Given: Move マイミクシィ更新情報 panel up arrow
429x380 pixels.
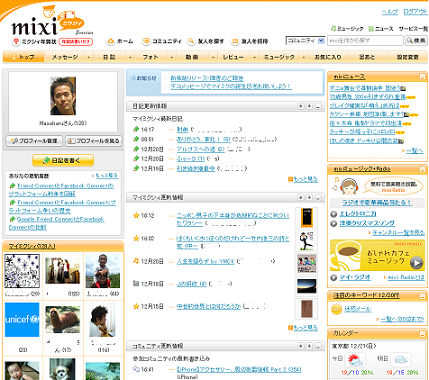Looking at the screenshot, I should 301,197.
